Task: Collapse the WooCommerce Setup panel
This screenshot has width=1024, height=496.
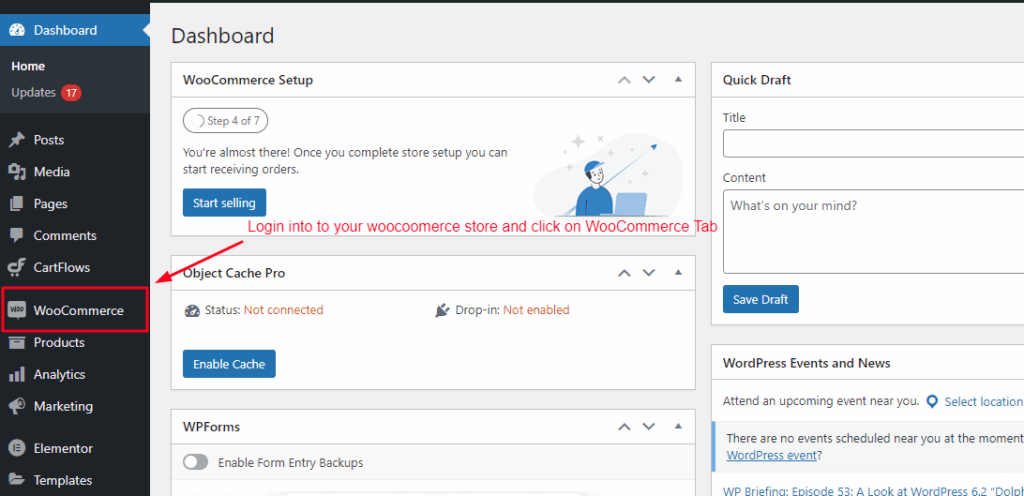Action: coord(677,79)
